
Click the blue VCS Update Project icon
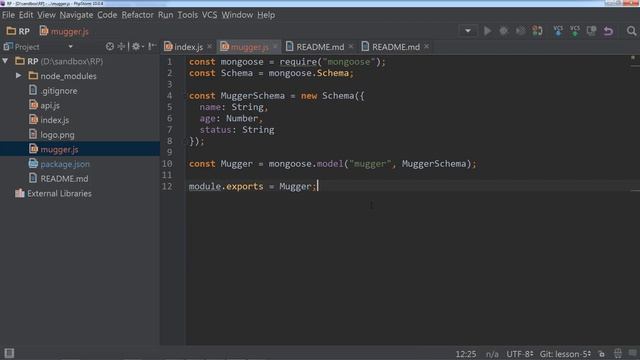(558, 31)
